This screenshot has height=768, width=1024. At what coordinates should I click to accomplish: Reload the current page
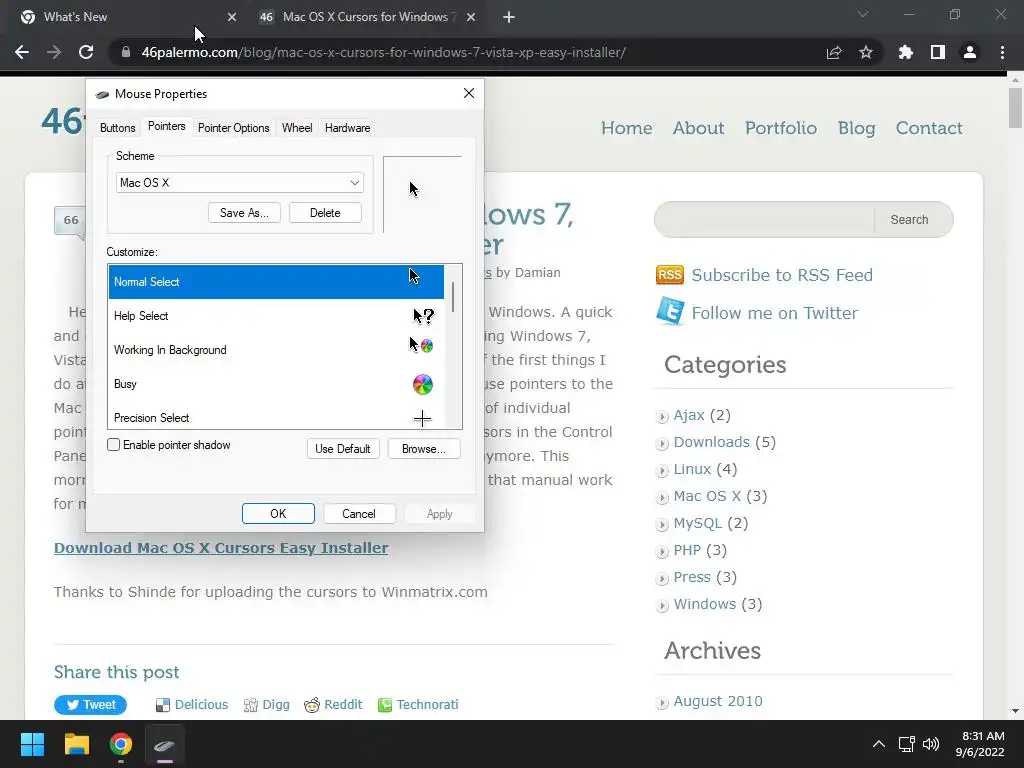point(86,52)
